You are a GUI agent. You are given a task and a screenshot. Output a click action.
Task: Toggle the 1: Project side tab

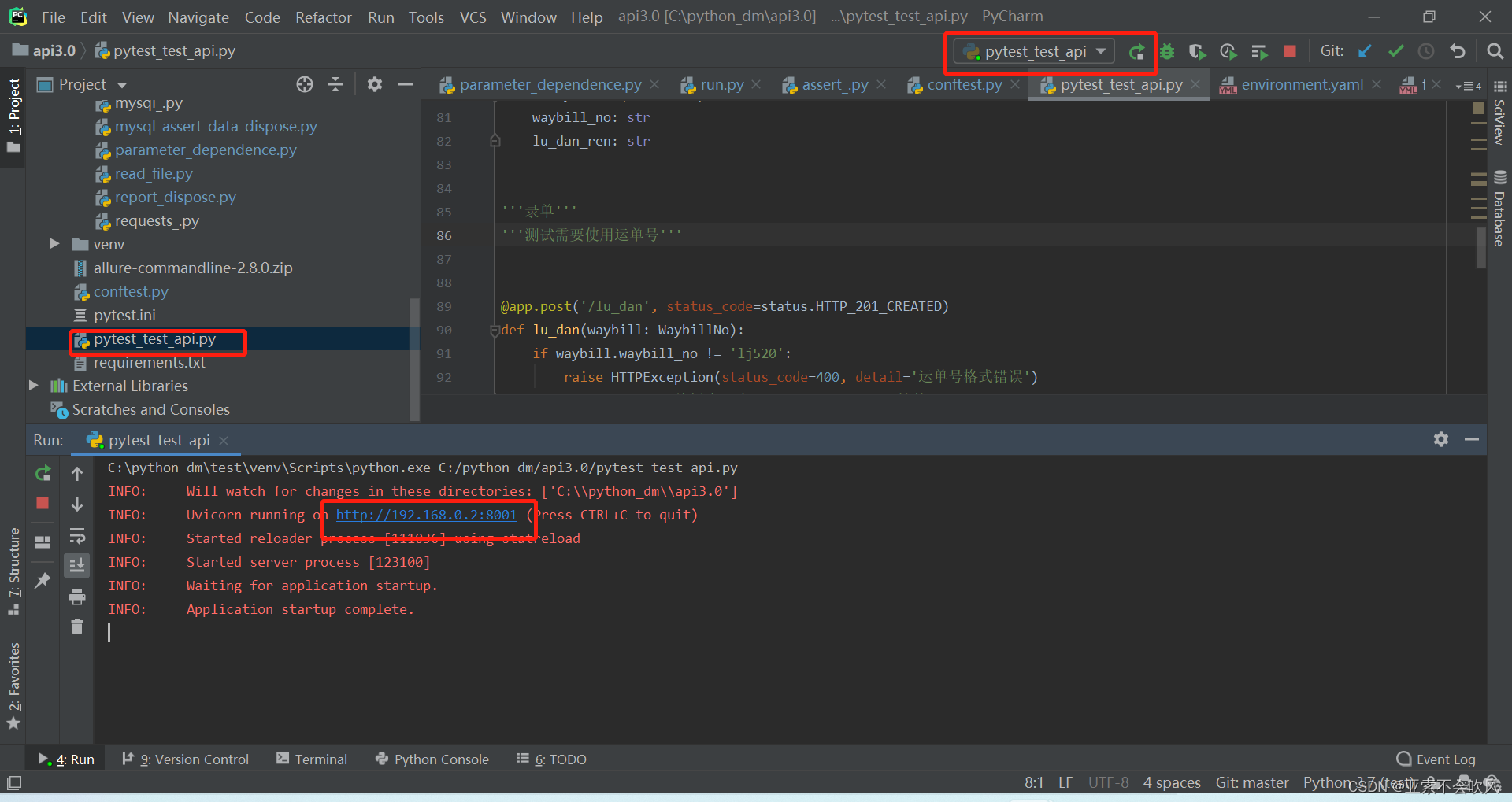14,116
